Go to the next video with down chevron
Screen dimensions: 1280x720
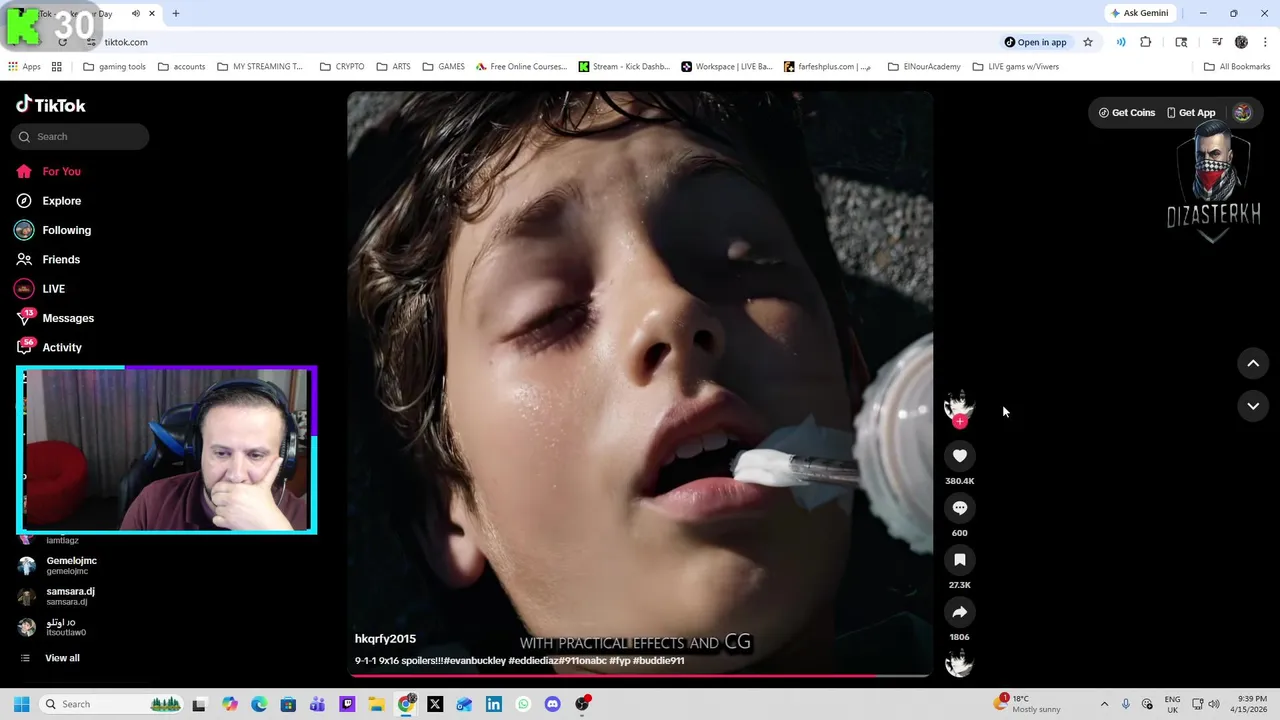coord(1253,406)
